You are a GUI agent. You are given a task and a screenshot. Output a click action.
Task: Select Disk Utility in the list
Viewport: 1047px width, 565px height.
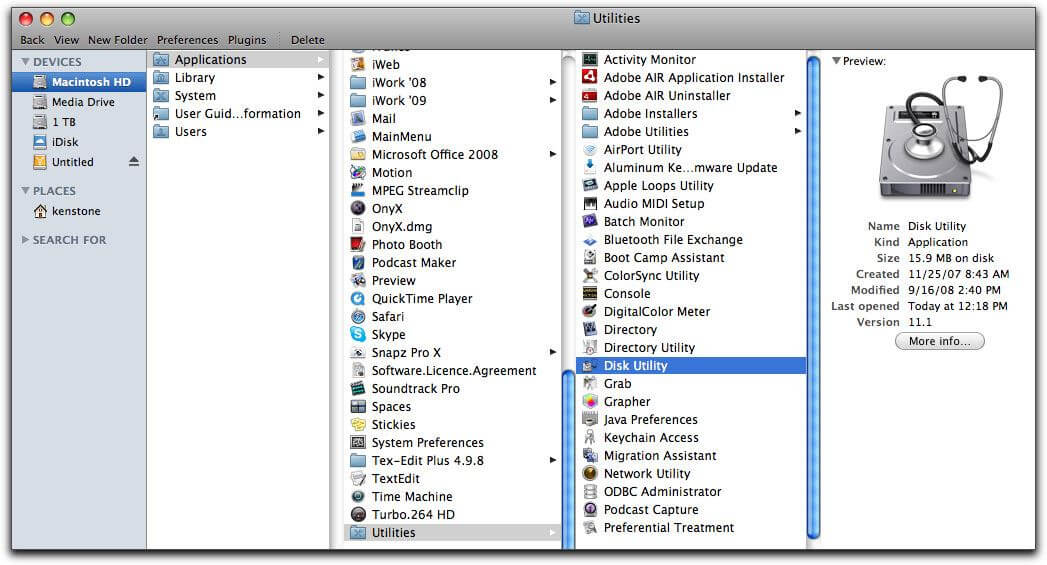690,366
